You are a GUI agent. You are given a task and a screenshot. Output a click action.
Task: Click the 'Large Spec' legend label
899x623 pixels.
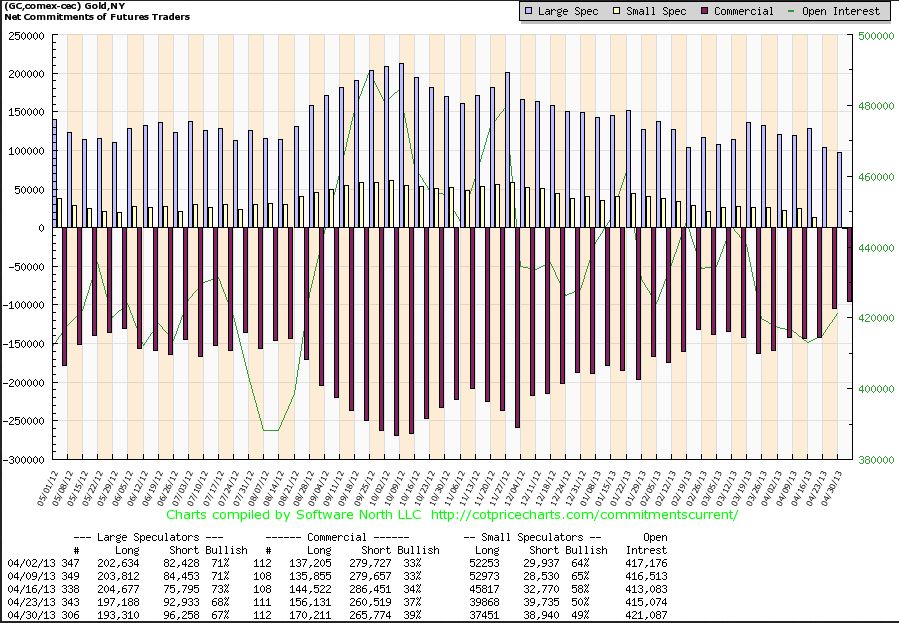tap(568, 11)
